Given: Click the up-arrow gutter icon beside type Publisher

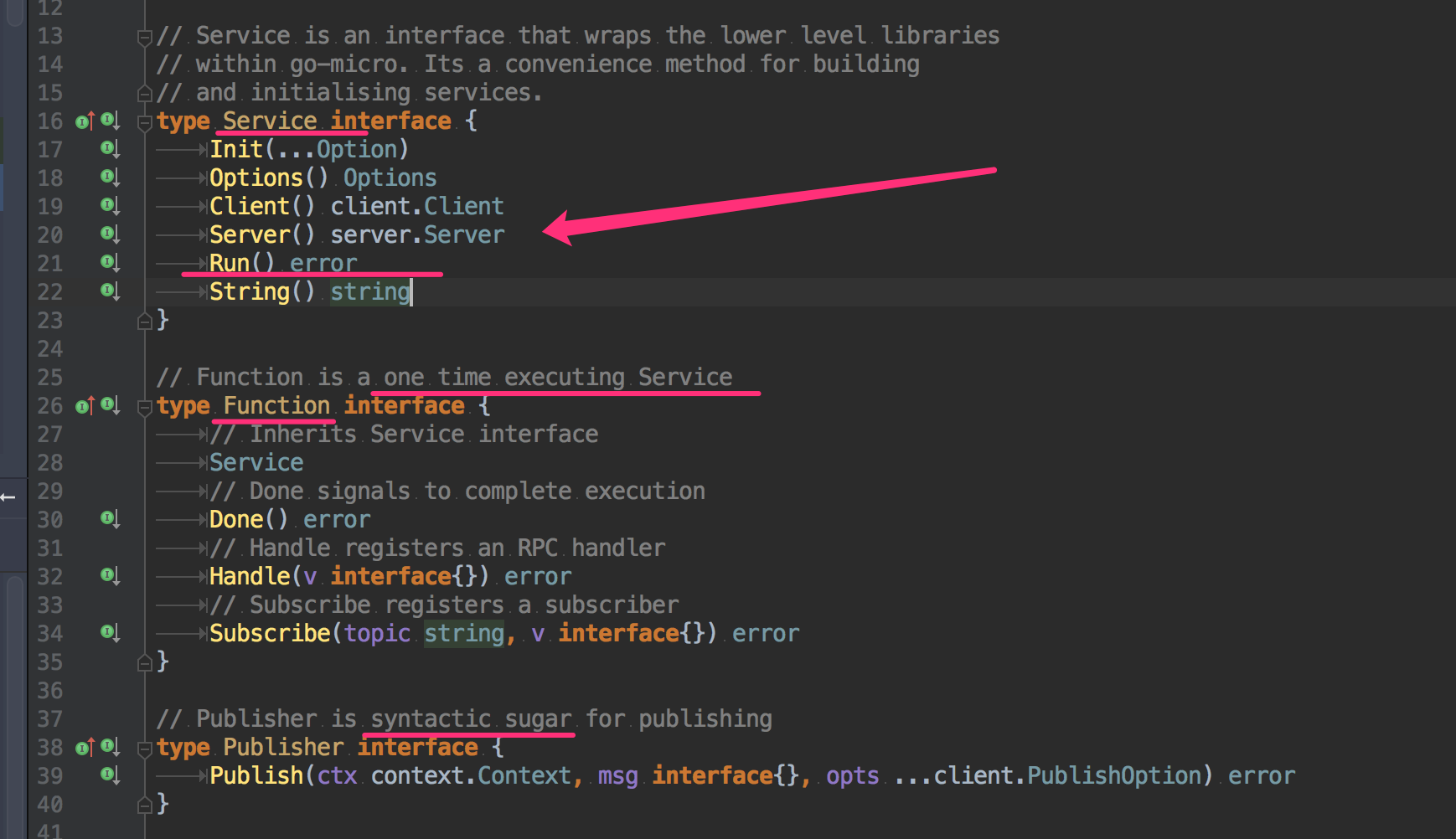Looking at the screenshot, I should (x=85, y=748).
